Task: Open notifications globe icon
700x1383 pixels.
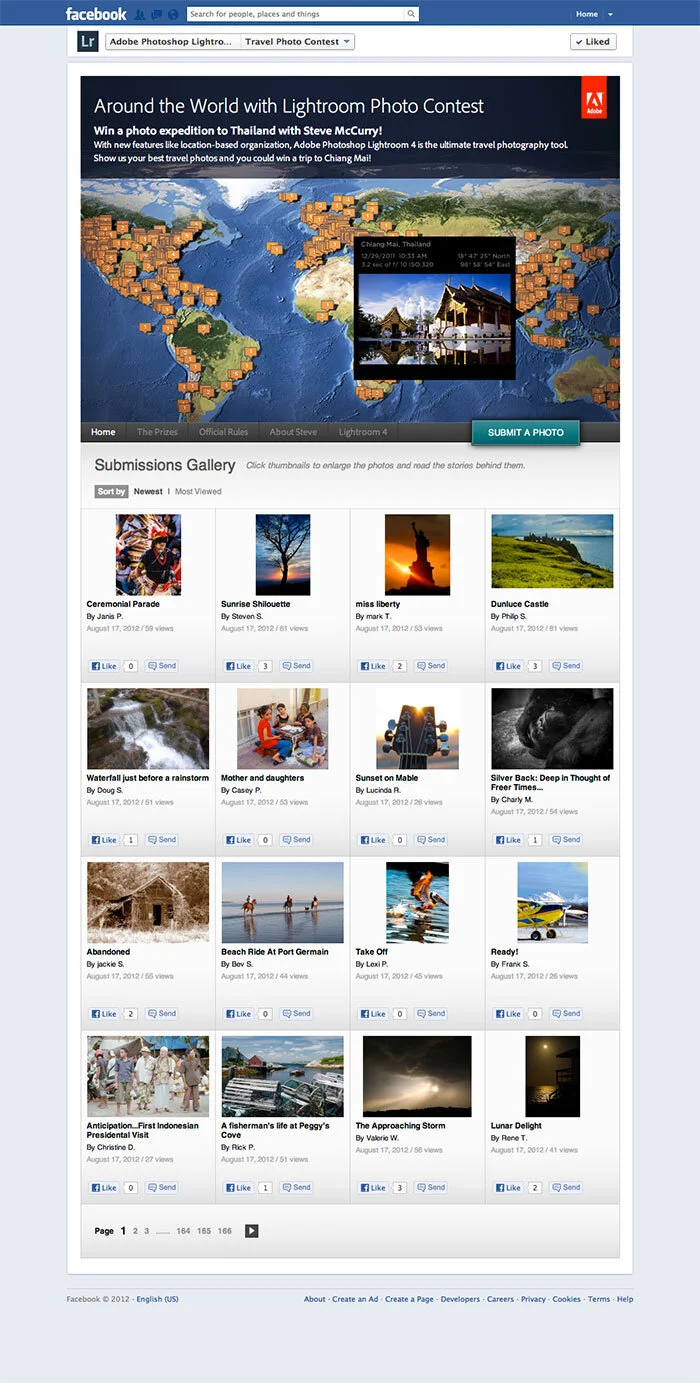Action: click(173, 14)
